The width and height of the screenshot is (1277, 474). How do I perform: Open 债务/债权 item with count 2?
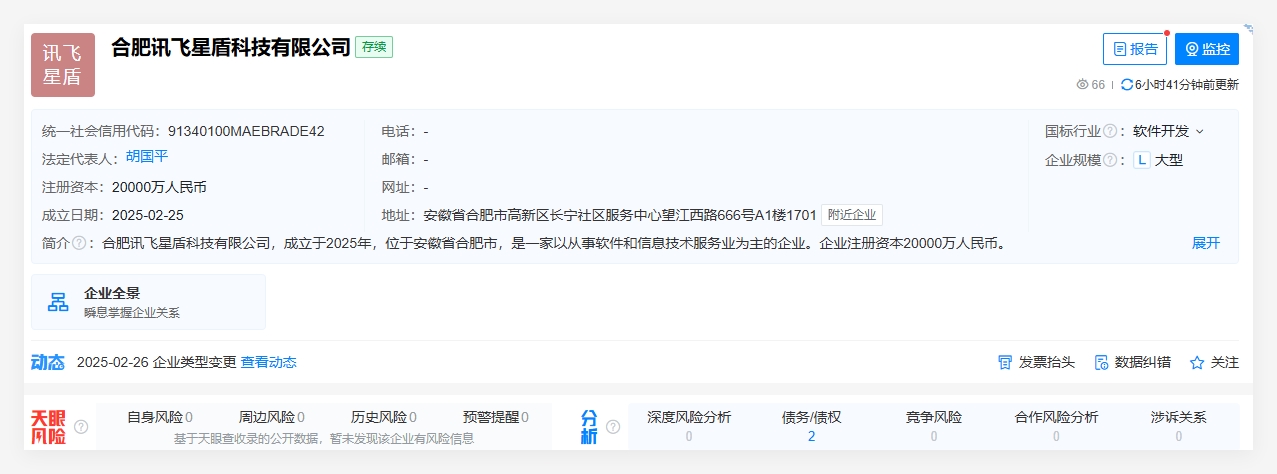[x=811, y=426]
